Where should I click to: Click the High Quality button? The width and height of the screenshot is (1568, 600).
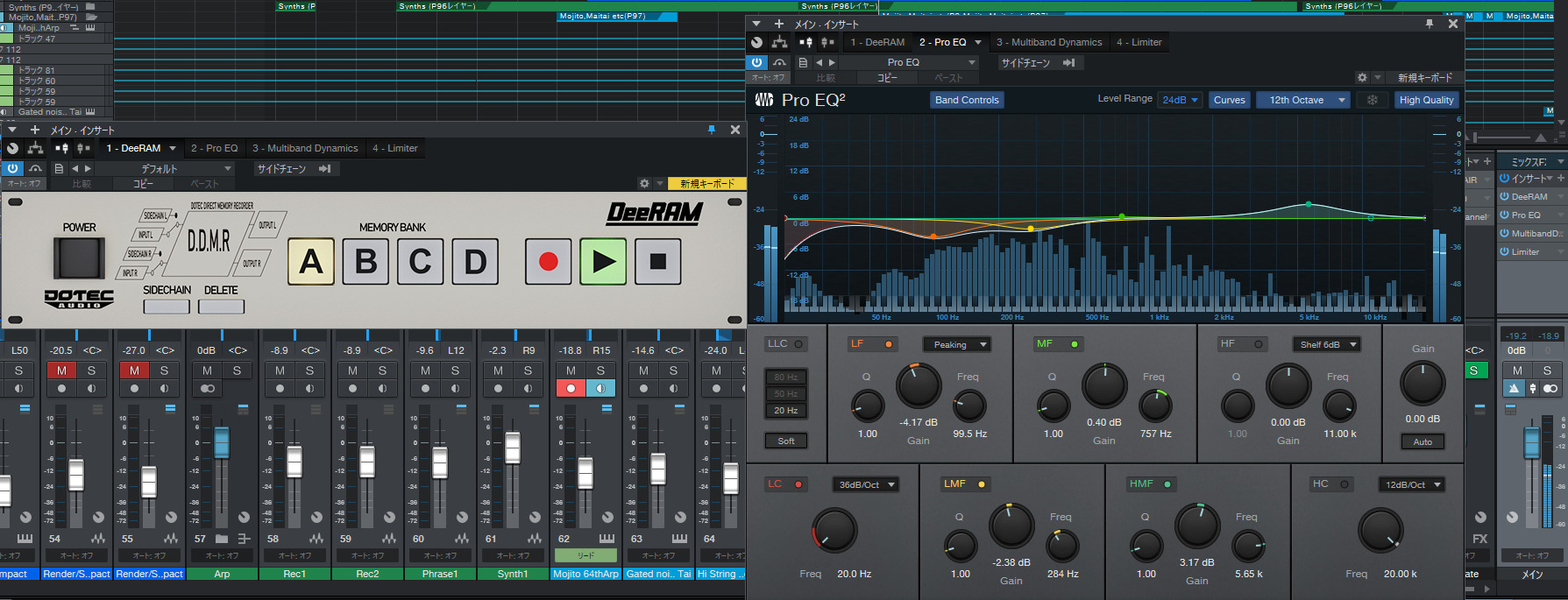click(x=1426, y=100)
